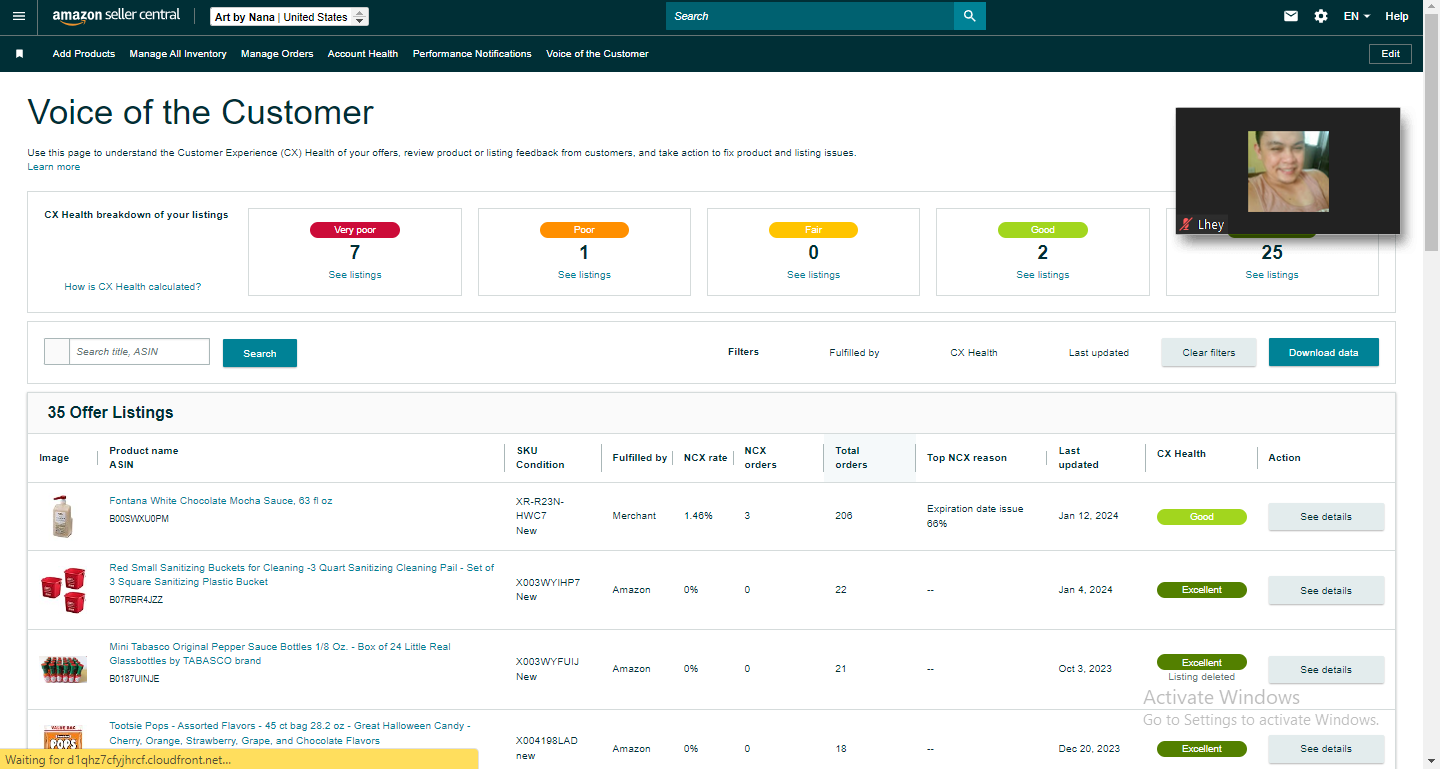Expand the EN language dropdown
Viewport: 1440px width, 769px height.
[1356, 16]
